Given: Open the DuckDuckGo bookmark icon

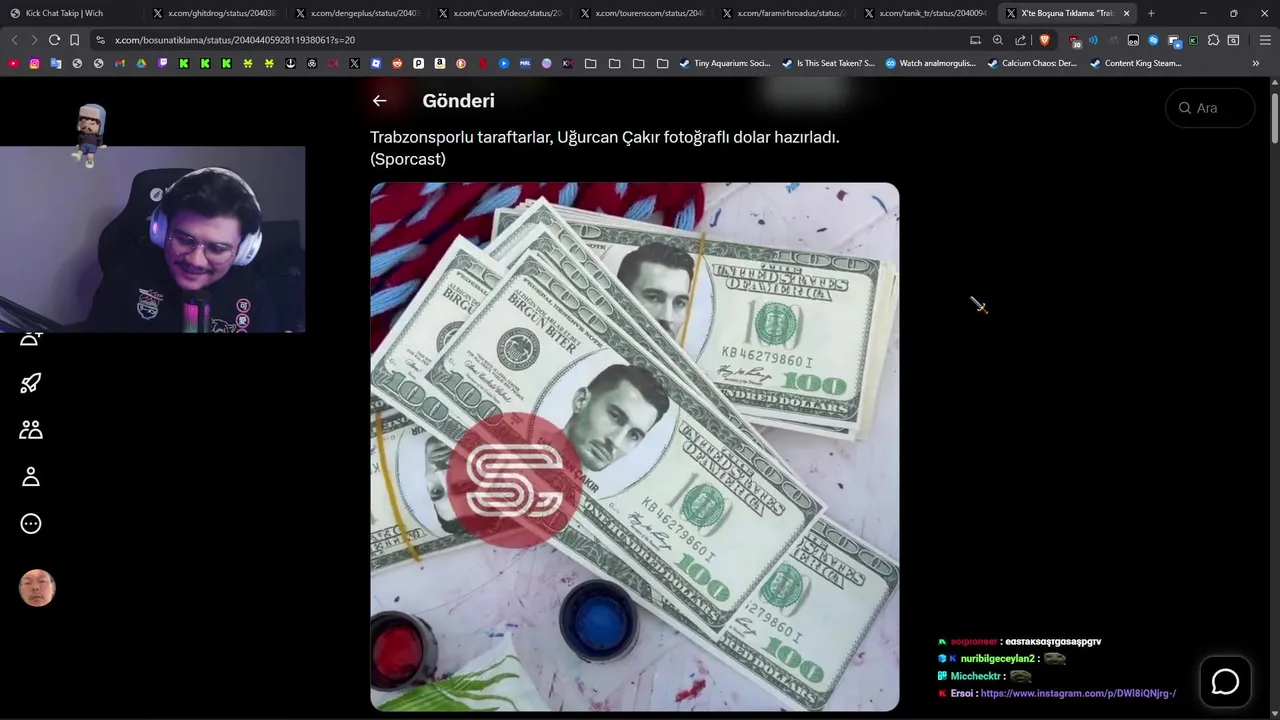Looking at the screenshot, I should click(x=460, y=63).
